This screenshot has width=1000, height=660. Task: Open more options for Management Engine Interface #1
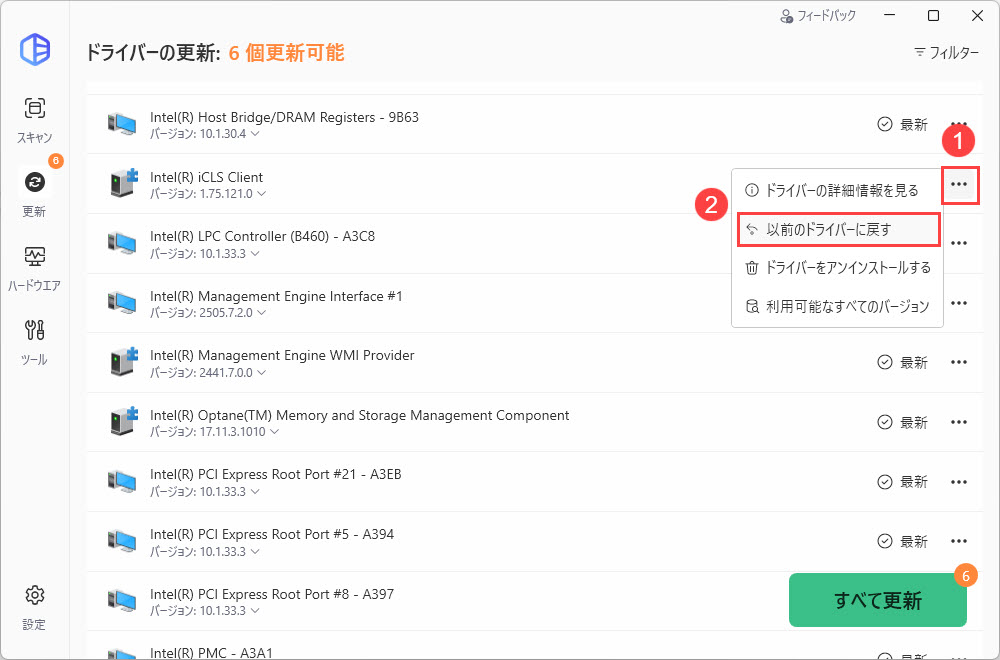[x=959, y=303]
